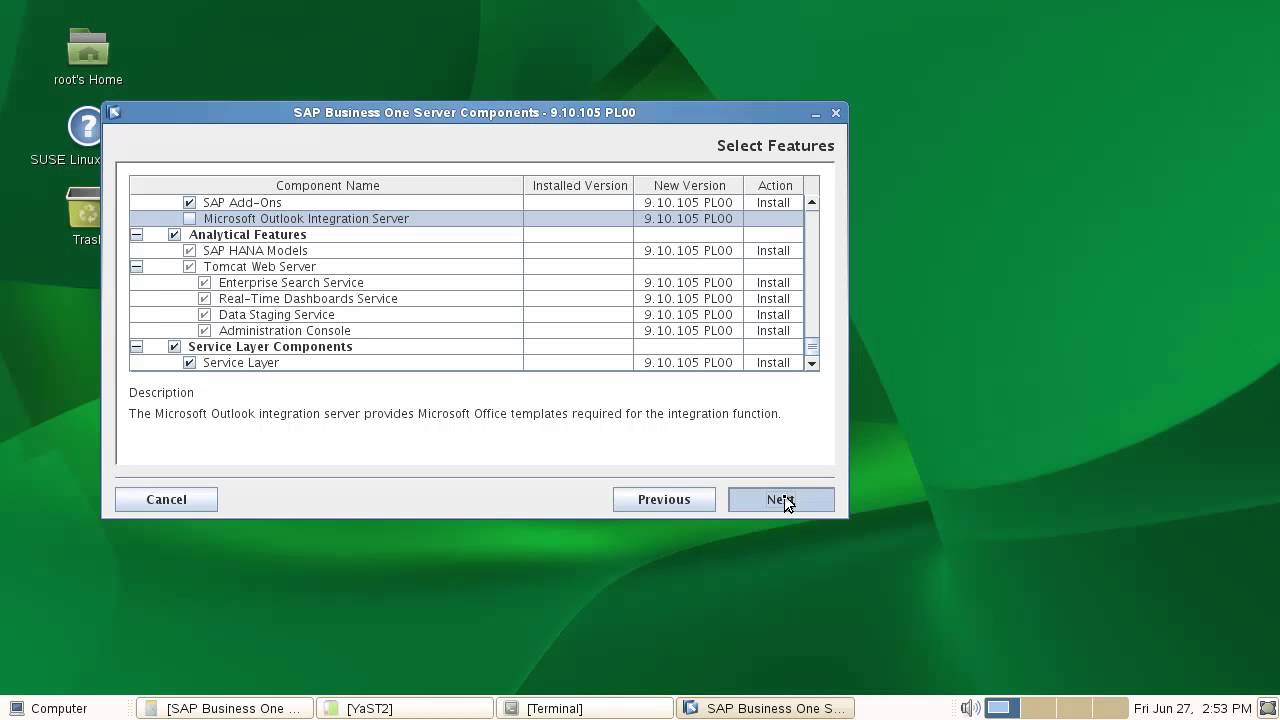
Task: Minimize the SAP Business One installer window
Action: pyautogui.click(x=816, y=113)
